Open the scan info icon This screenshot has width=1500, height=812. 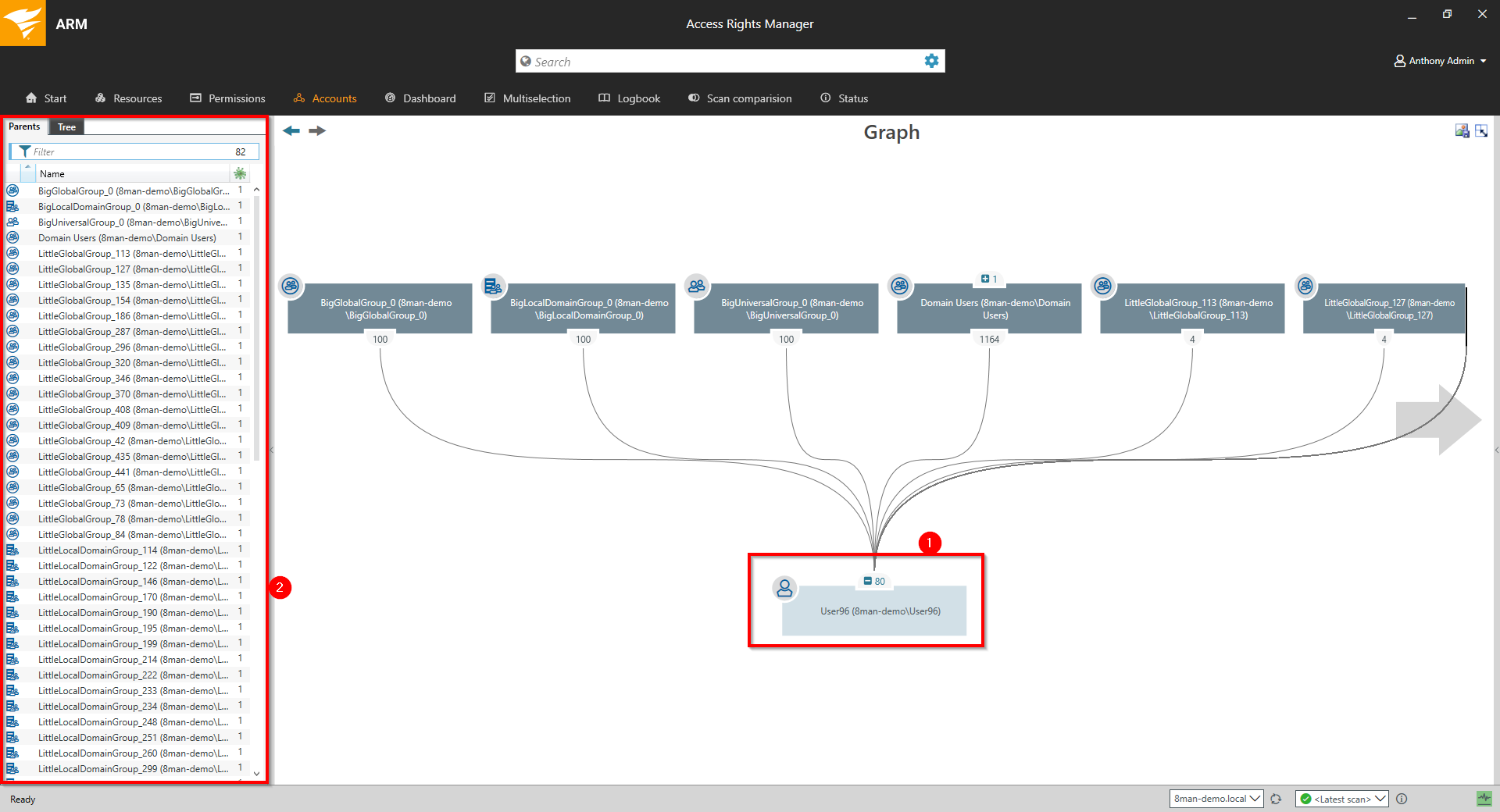1402,799
